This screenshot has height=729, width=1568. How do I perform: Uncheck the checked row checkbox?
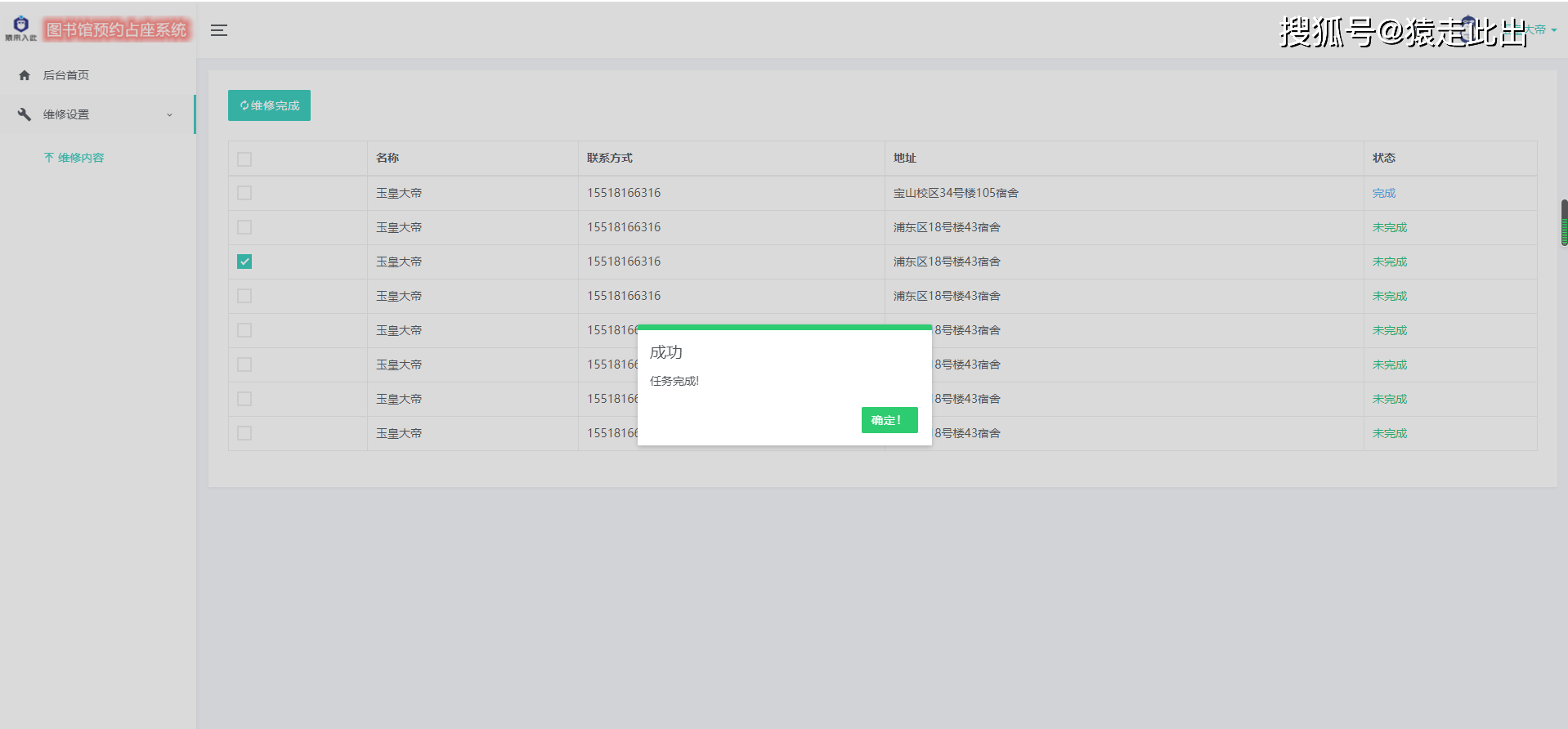click(244, 262)
